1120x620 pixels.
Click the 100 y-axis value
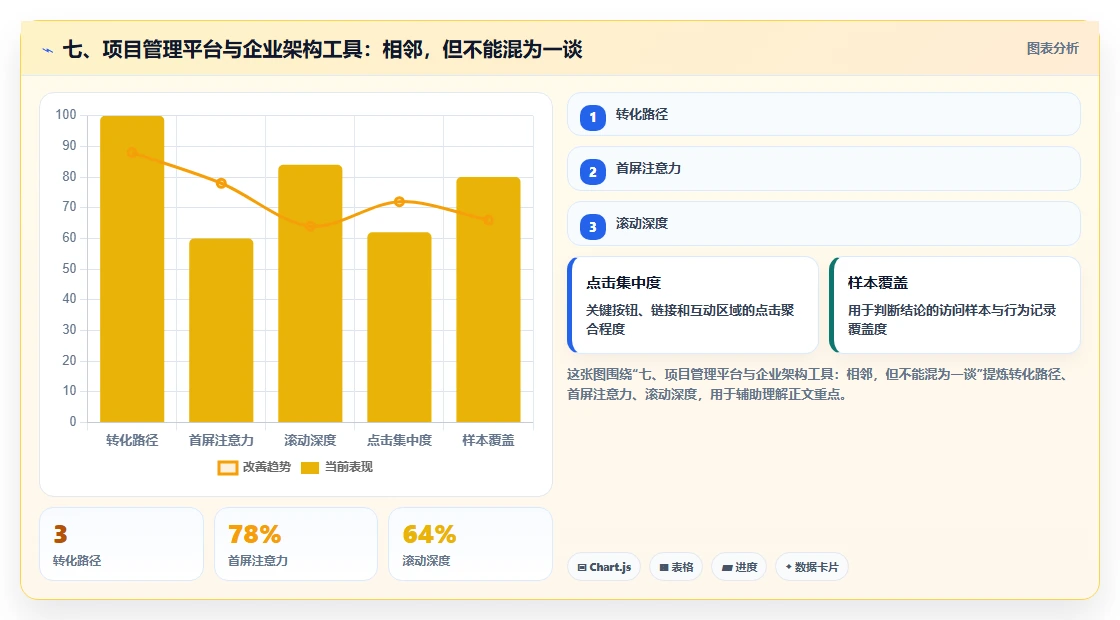66,115
